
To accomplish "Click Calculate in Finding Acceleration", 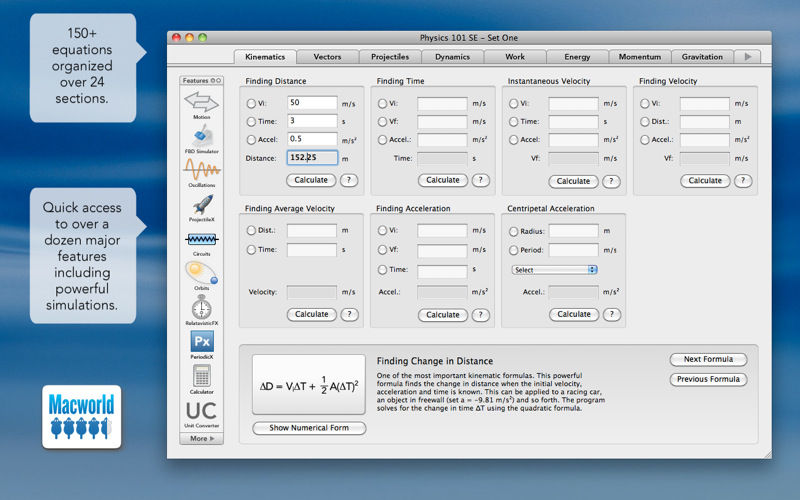I will (442, 315).
